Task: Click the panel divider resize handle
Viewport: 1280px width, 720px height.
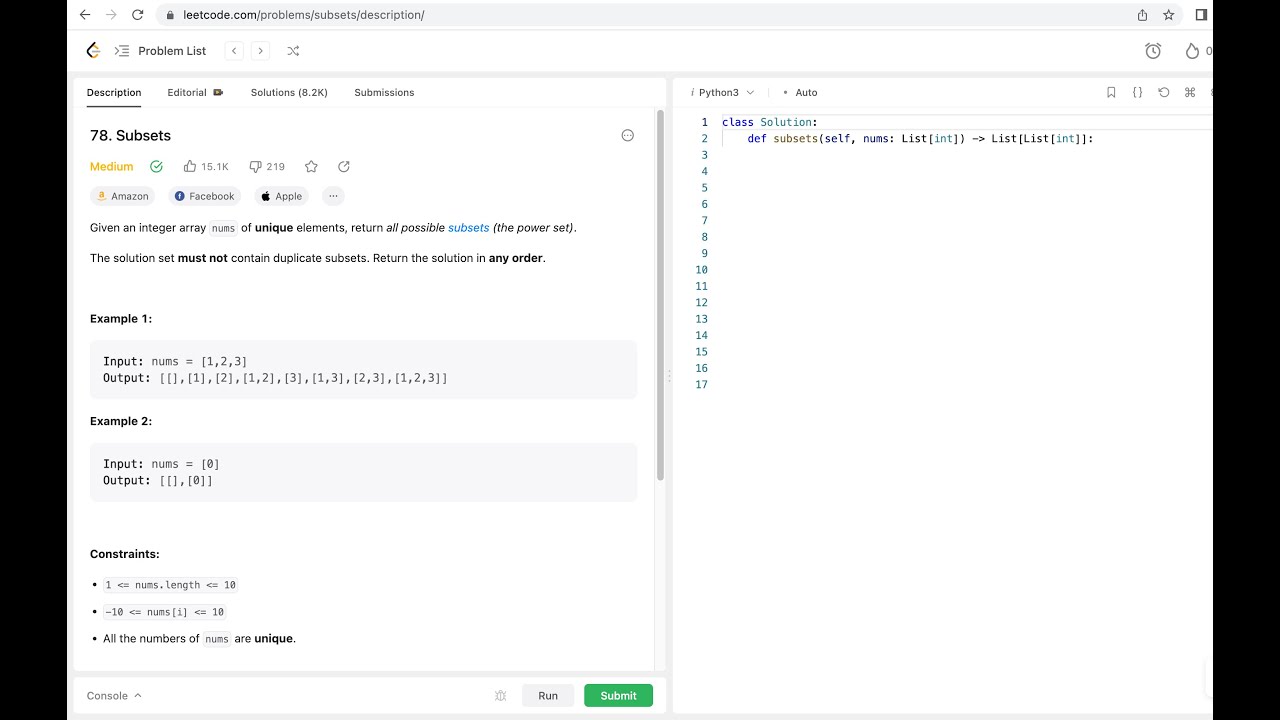Action: 669,376
